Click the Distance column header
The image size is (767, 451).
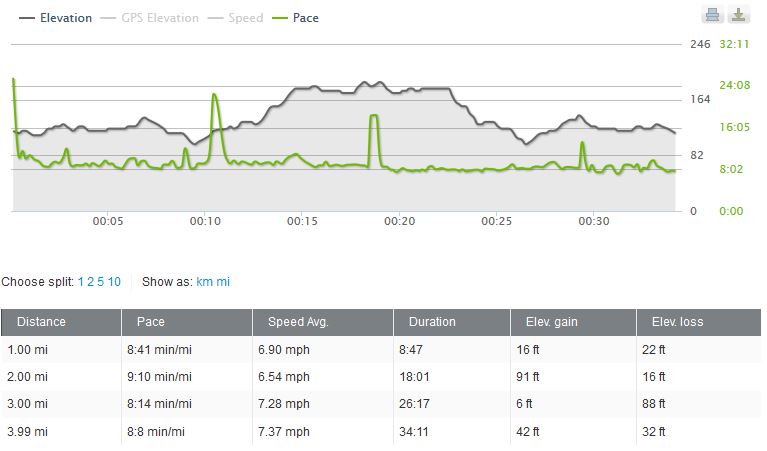pos(41,322)
